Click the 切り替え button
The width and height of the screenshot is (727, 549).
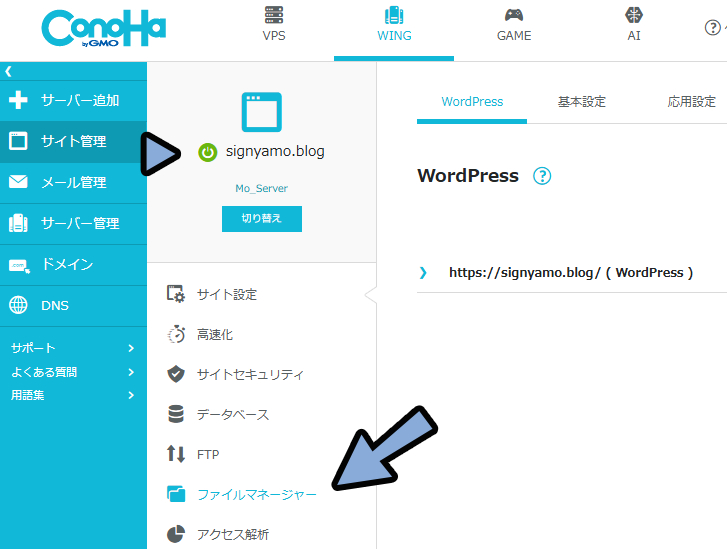click(x=261, y=219)
